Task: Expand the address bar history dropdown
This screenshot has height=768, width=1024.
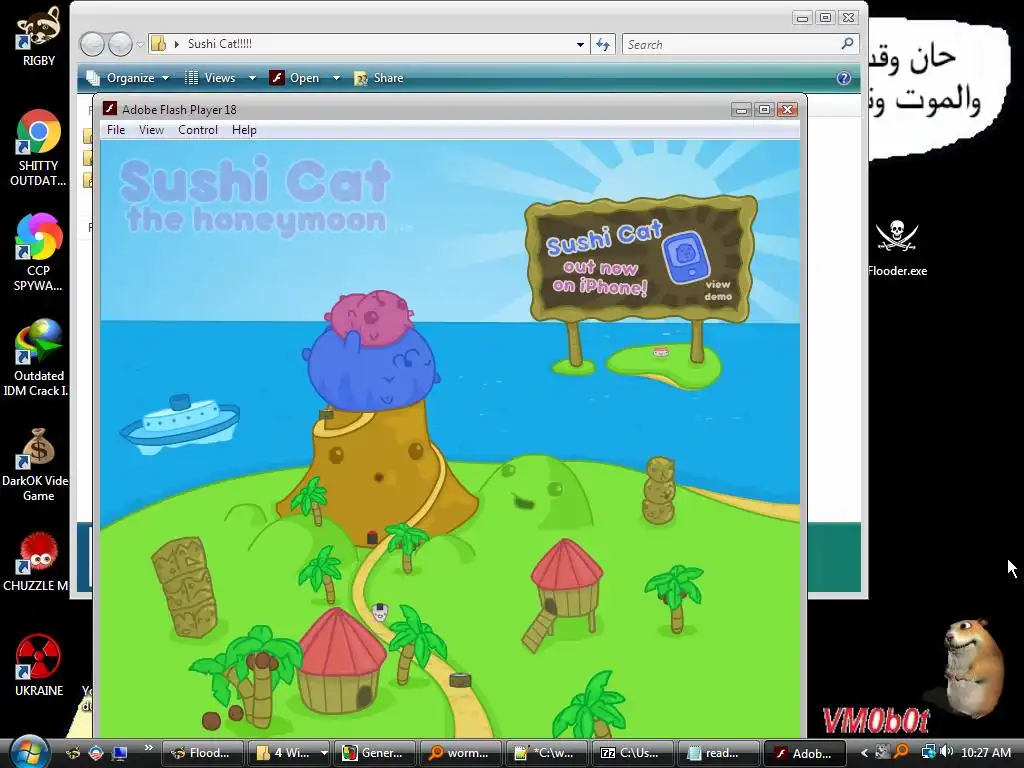Action: click(x=580, y=44)
